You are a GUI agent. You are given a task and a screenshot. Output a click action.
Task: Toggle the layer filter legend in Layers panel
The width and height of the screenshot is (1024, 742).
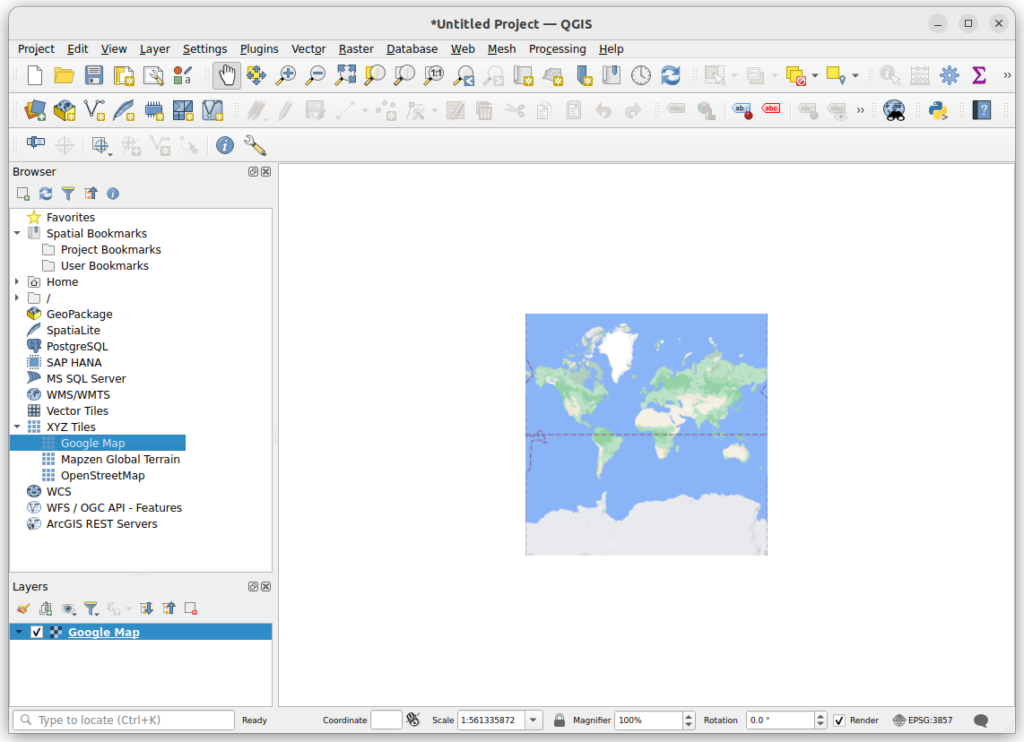(x=90, y=608)
